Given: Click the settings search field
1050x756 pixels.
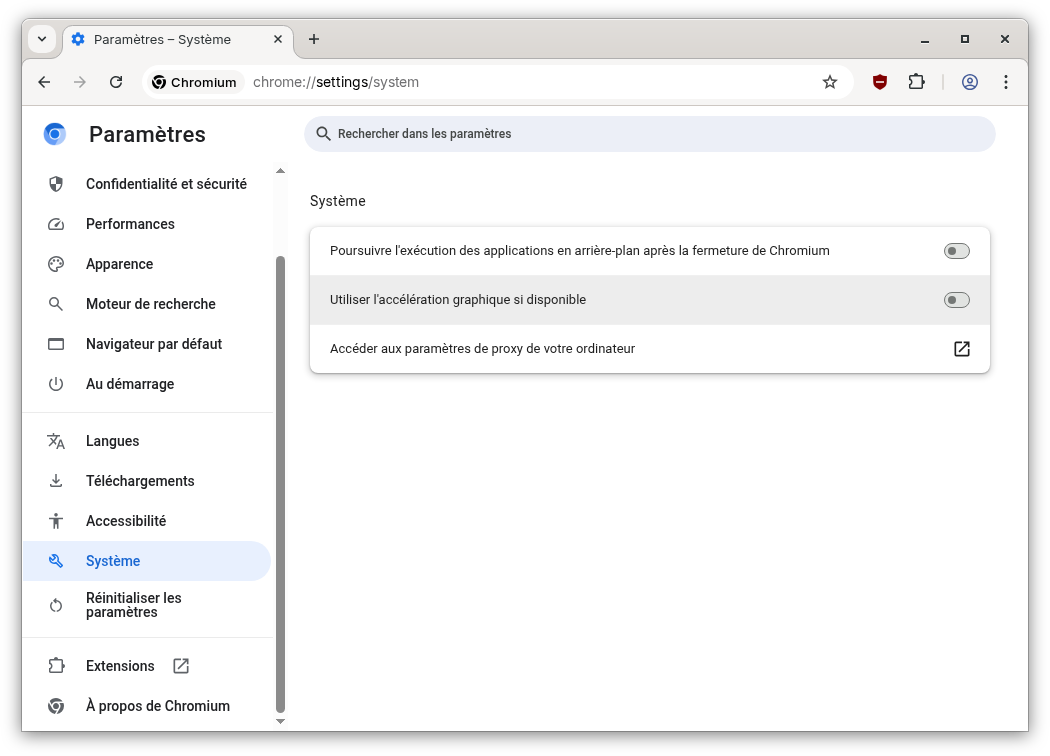Looking at the screenshot, I should coord(650,134).
